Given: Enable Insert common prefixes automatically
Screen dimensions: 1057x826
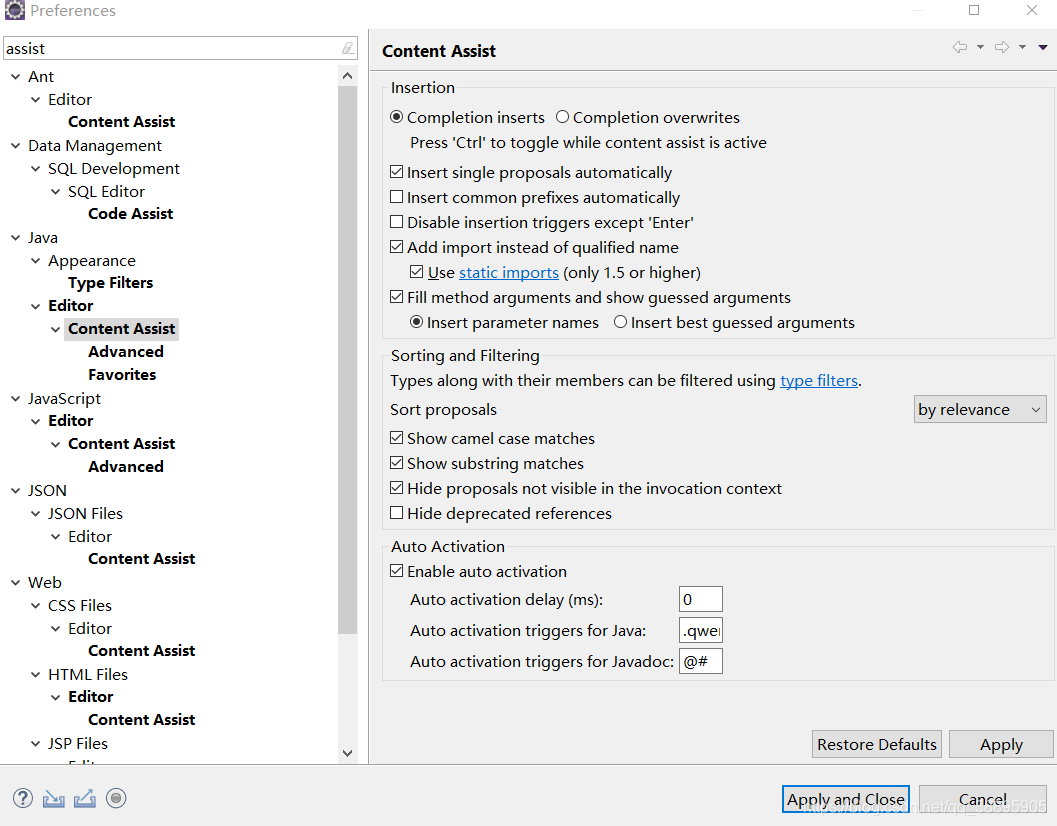Looking at the screenshot, I should click(x=397, y=198).
